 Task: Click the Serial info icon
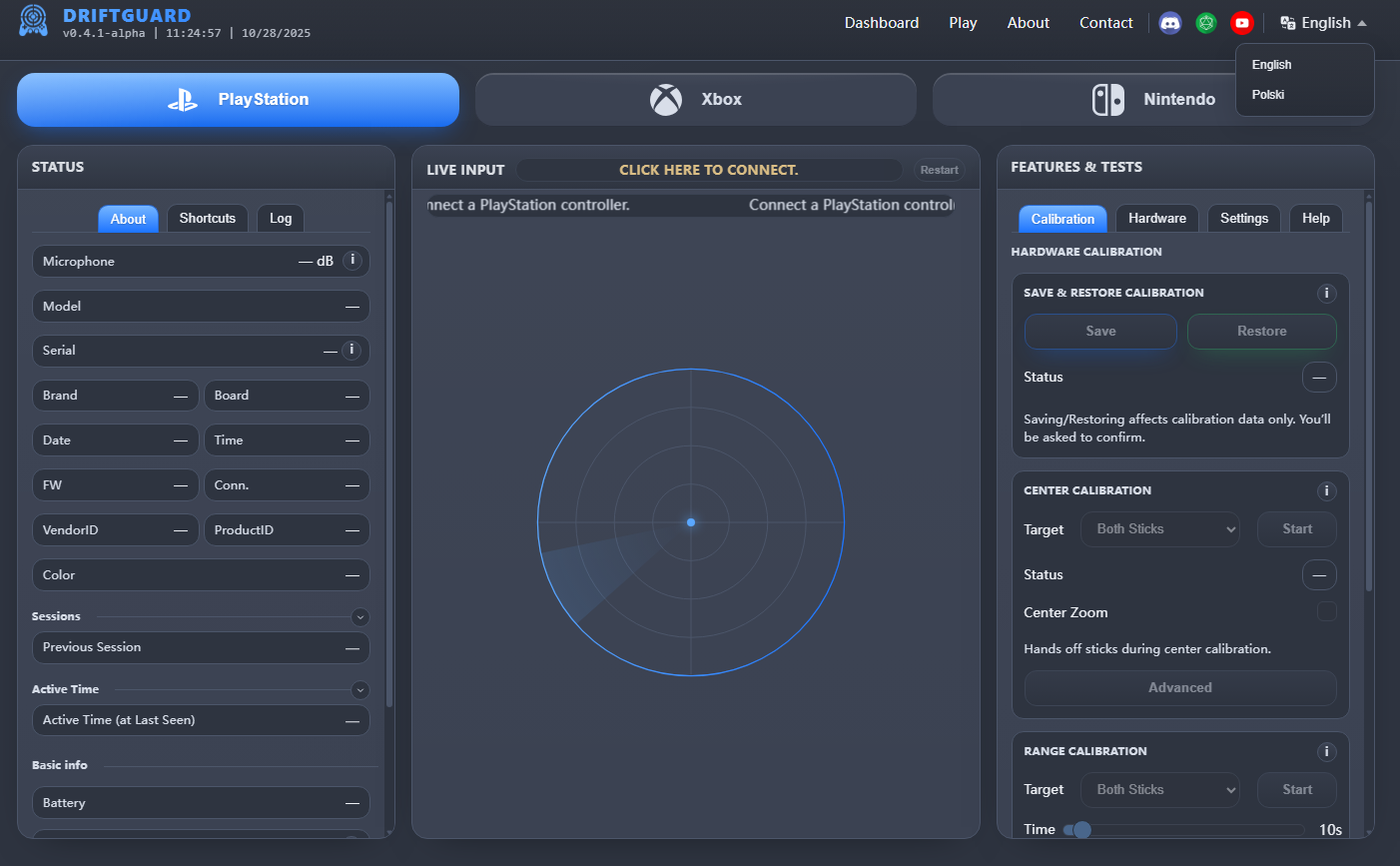tap(351, 351)
